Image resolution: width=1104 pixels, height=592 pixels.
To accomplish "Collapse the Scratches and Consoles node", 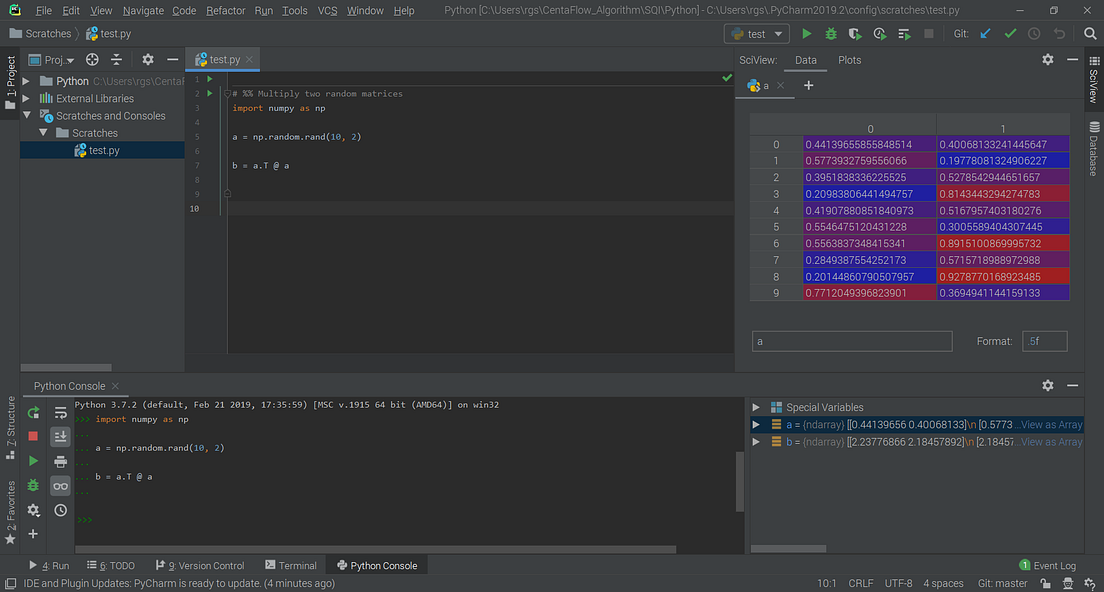I will click(28, 115).
